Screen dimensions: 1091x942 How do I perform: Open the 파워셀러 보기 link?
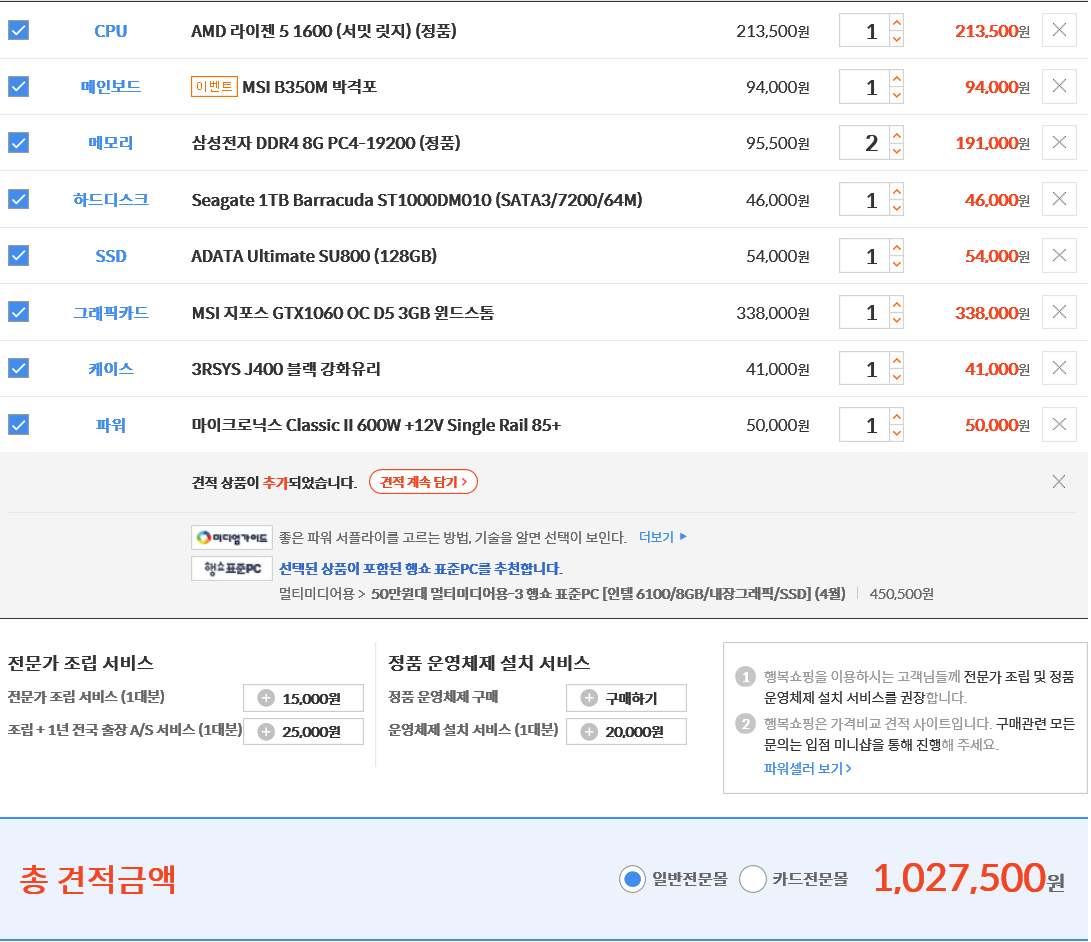tap(808, 768)
